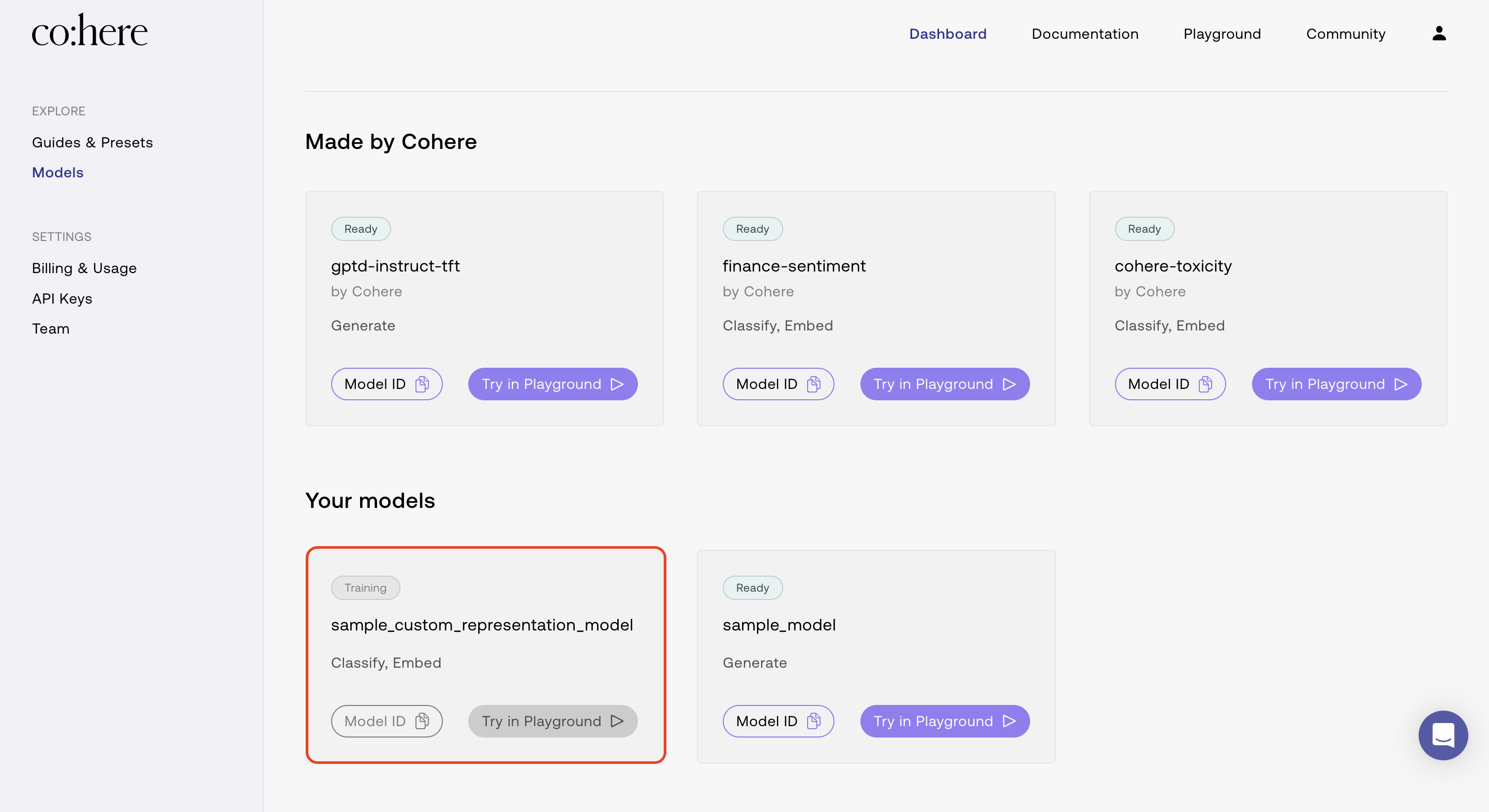The height and width of the screenshot is (812, 1489).
Task: Open the chat support bubble
Action: 1443,734
